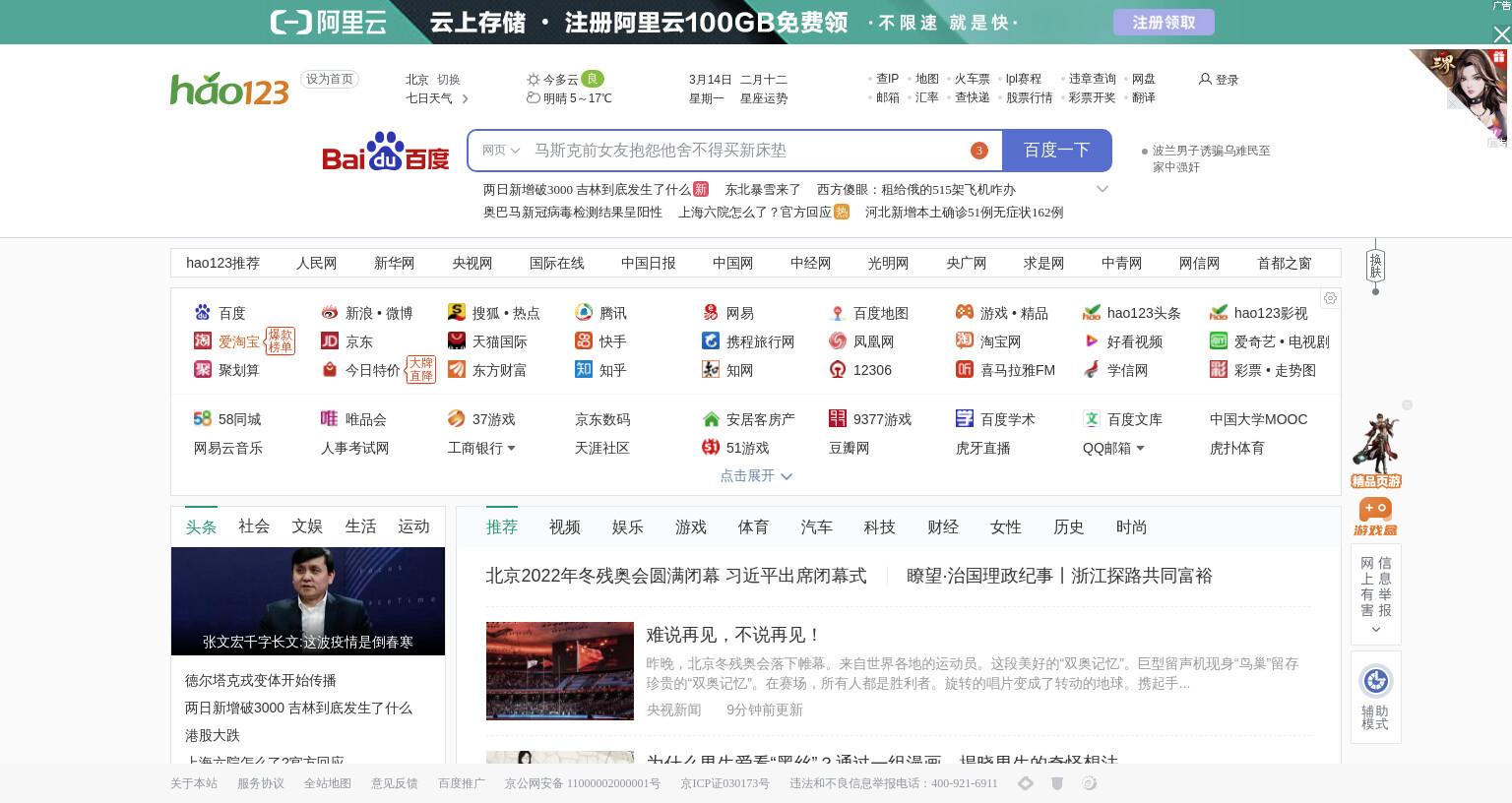Image resolution: width=1512 pixels, height=803 pixels.
Task: Click 注册领取 banner button
Action: click(1164, 23)
